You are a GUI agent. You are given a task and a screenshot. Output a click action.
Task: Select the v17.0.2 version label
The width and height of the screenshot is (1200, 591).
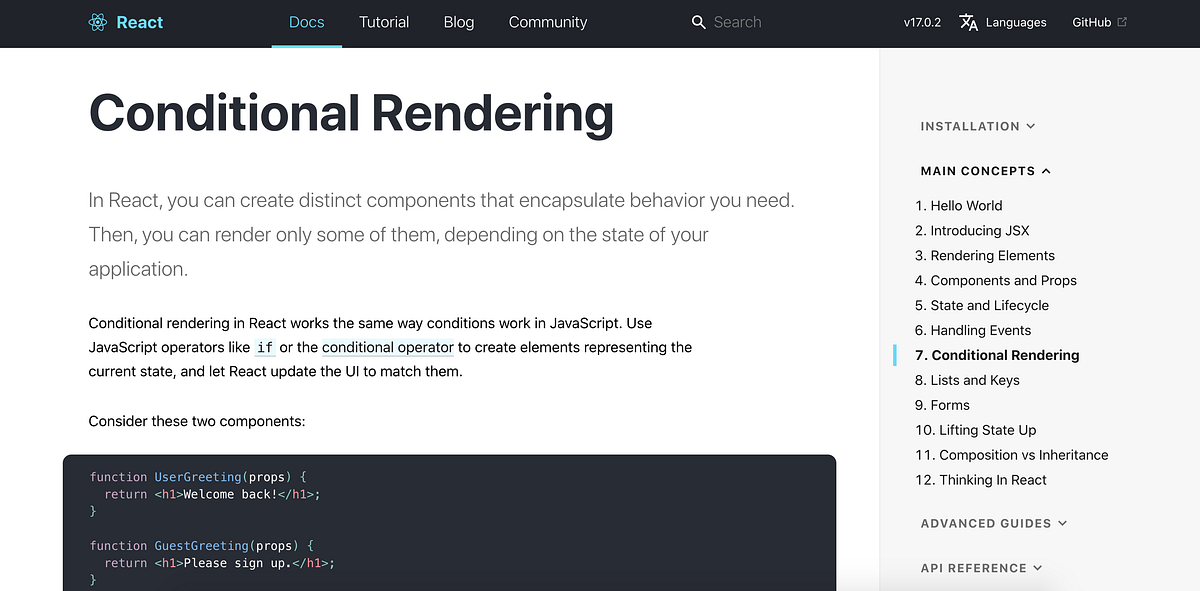(921, 22)
